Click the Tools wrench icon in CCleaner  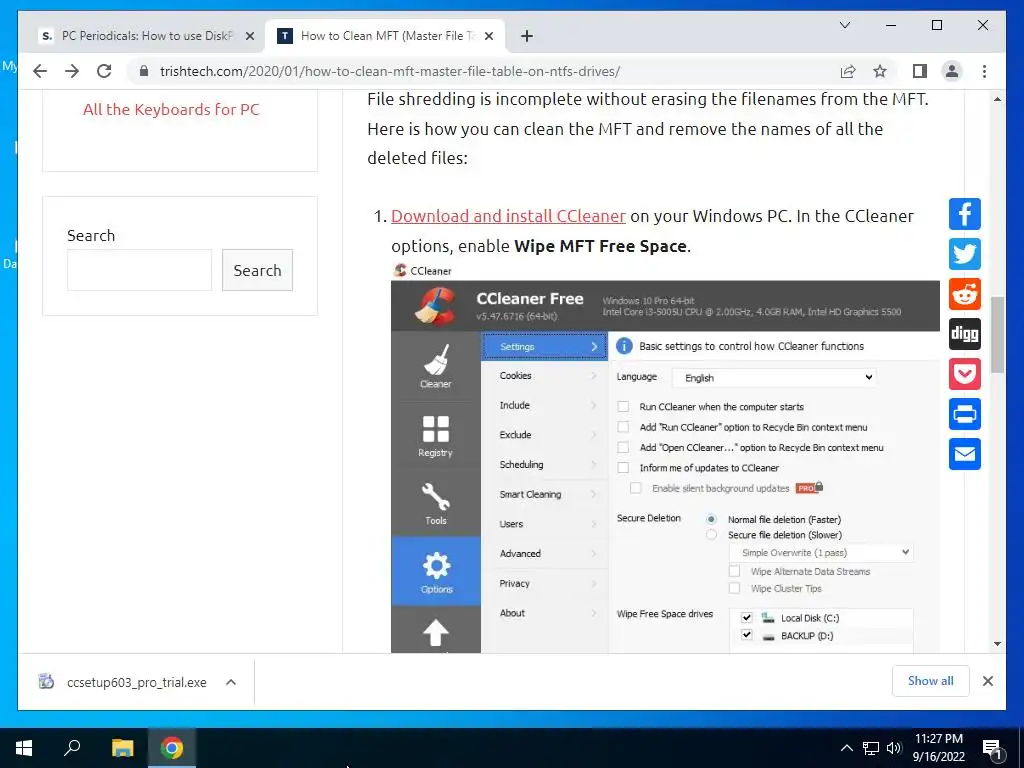coord(436,504)
